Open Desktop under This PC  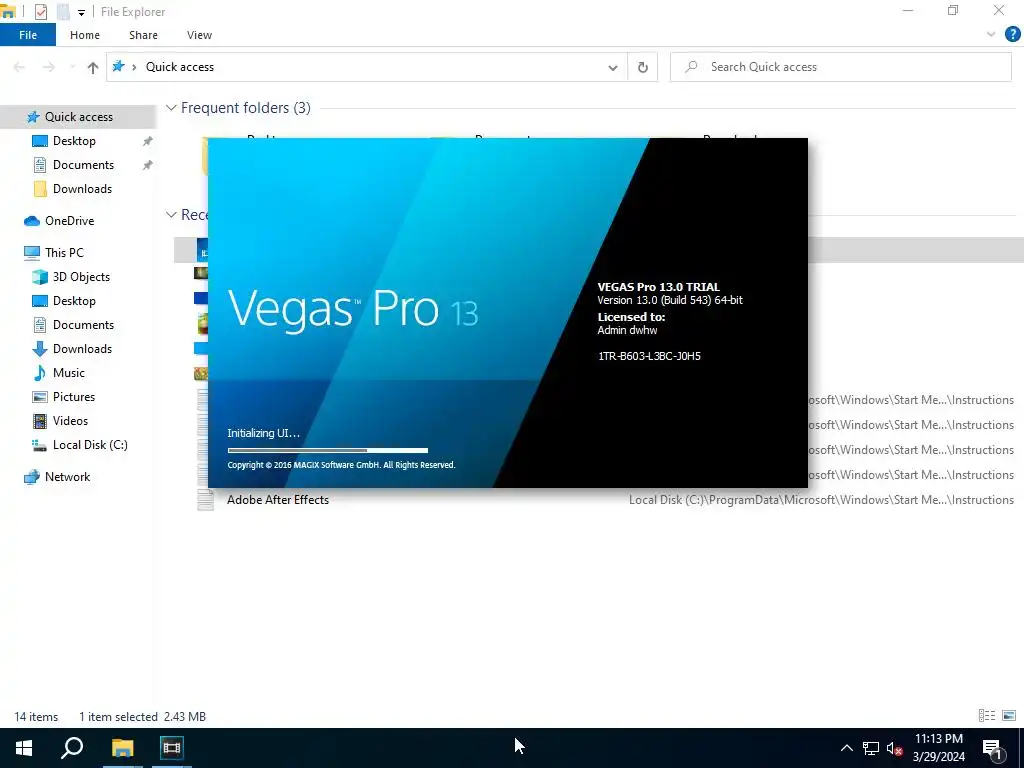tap(74, 301)
